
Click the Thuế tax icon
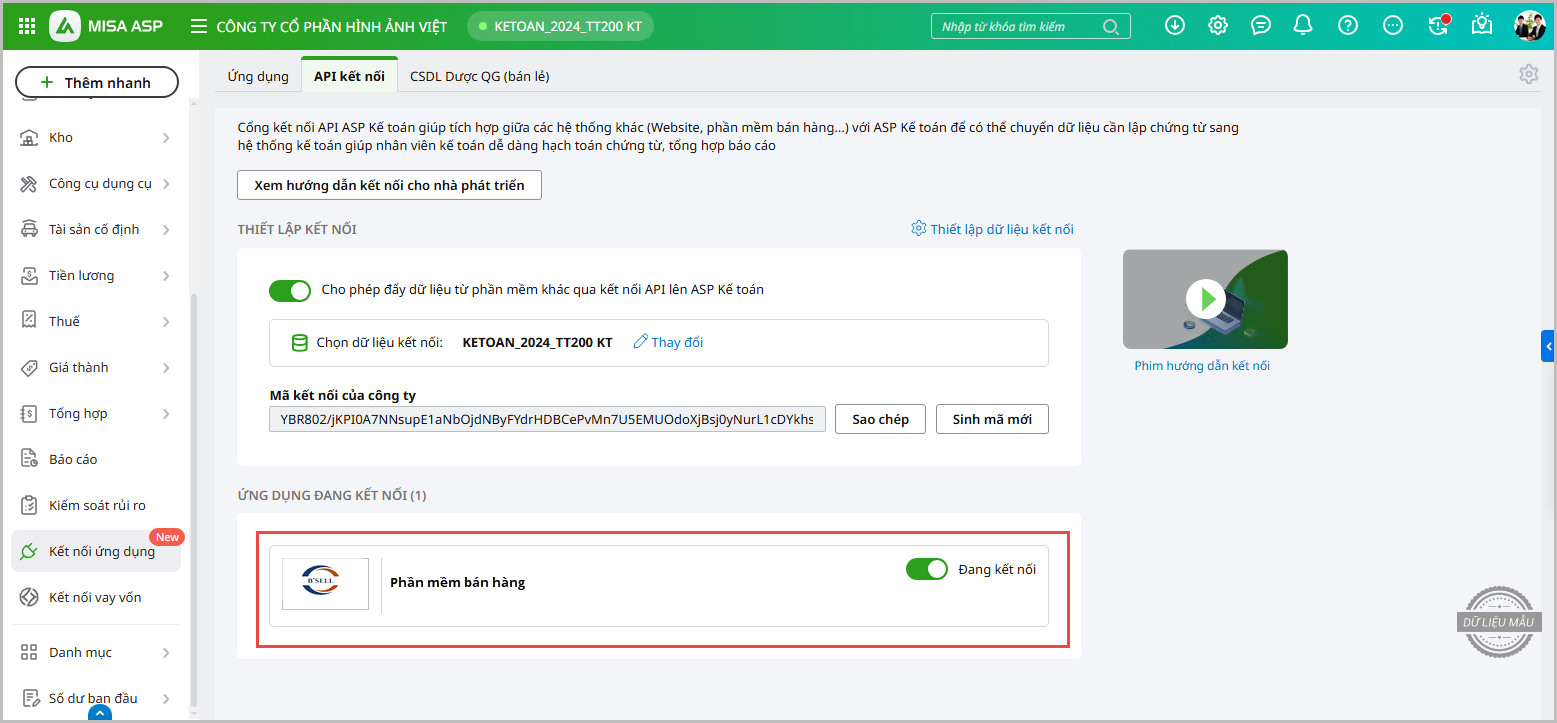30,321
